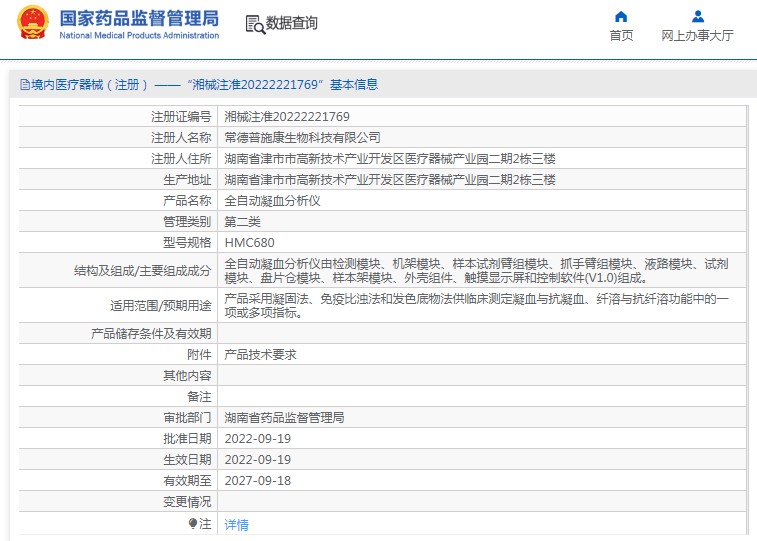Click National Medical Products Administration text
Viewport: 757px width, 541px height.
tap(139, 35)
